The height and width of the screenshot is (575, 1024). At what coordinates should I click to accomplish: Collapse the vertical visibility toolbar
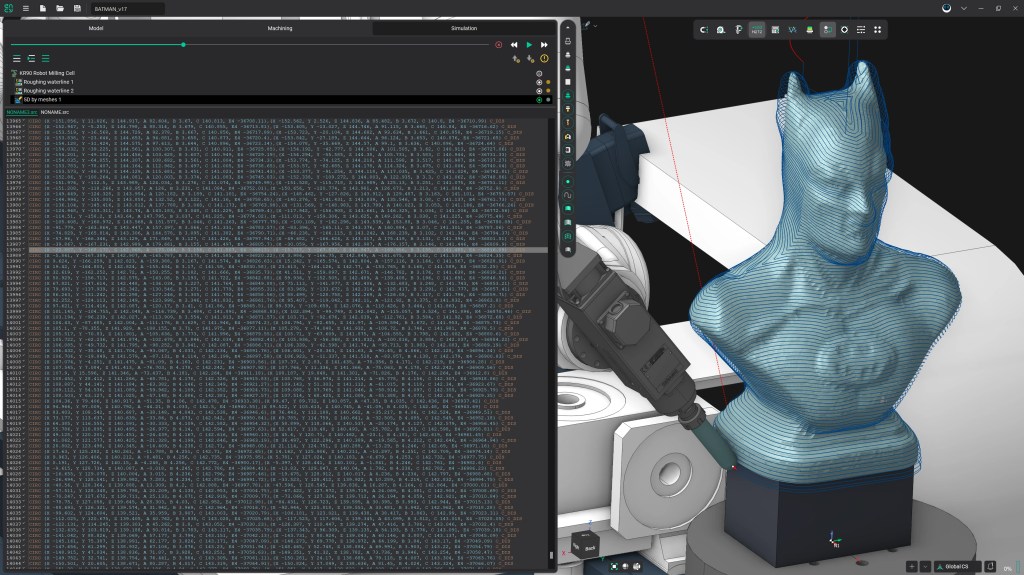coord(568,27)
